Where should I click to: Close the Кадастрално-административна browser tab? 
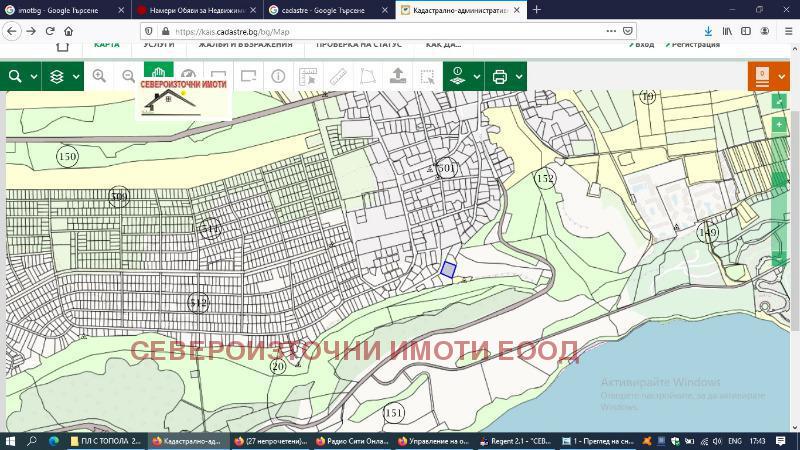(x=517, y=10)
